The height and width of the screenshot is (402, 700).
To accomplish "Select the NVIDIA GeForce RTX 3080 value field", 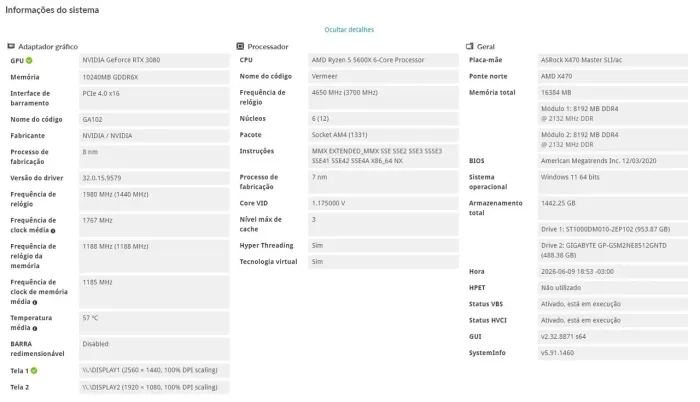I will 154,60.
